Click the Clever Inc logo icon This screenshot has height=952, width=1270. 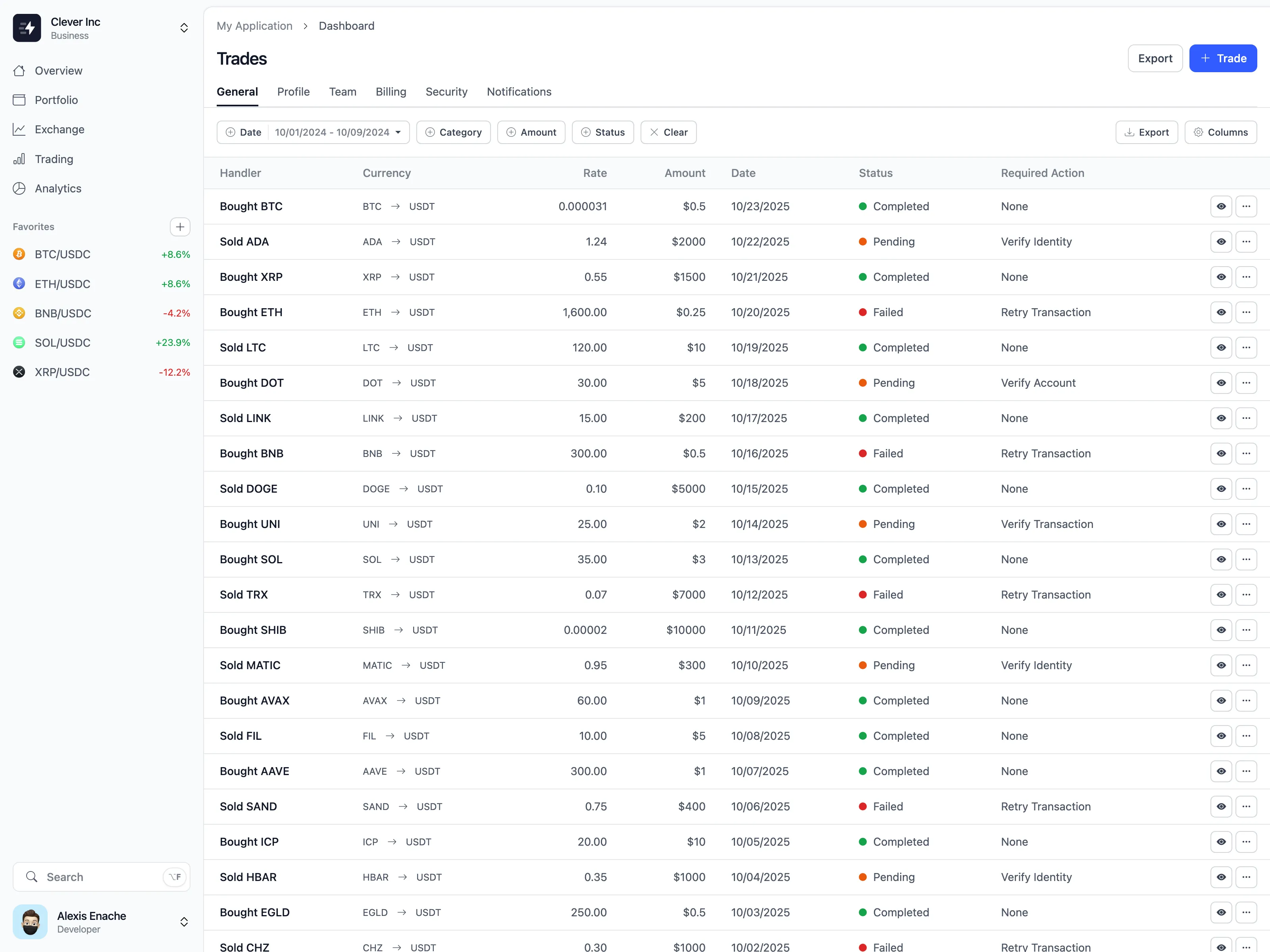tap(27, 28)
